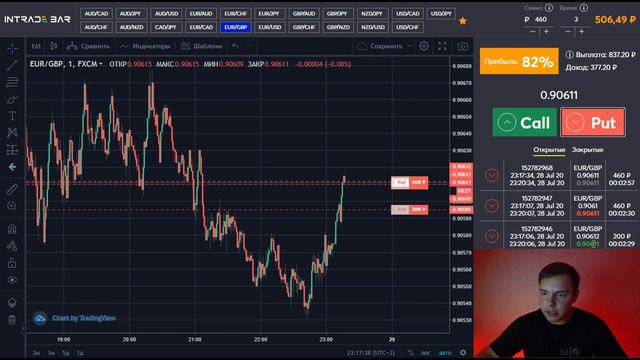This screenshot has width=640, height=360.
Task: Switch to the AUD/CAD pair tab
Action: (96, 13)
